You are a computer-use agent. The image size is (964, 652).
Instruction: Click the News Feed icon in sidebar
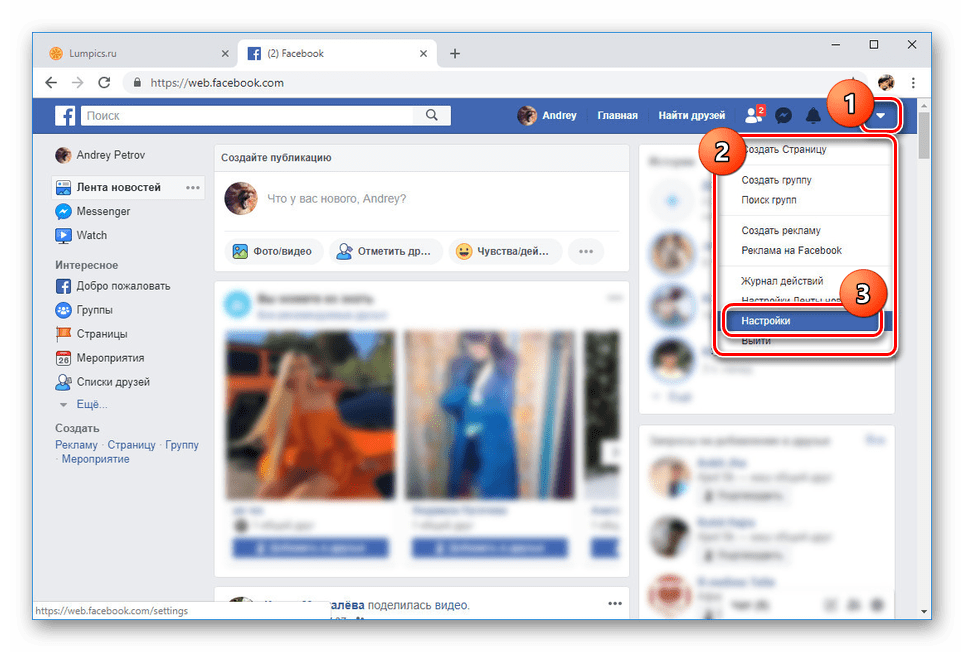[x=63, y=187]
